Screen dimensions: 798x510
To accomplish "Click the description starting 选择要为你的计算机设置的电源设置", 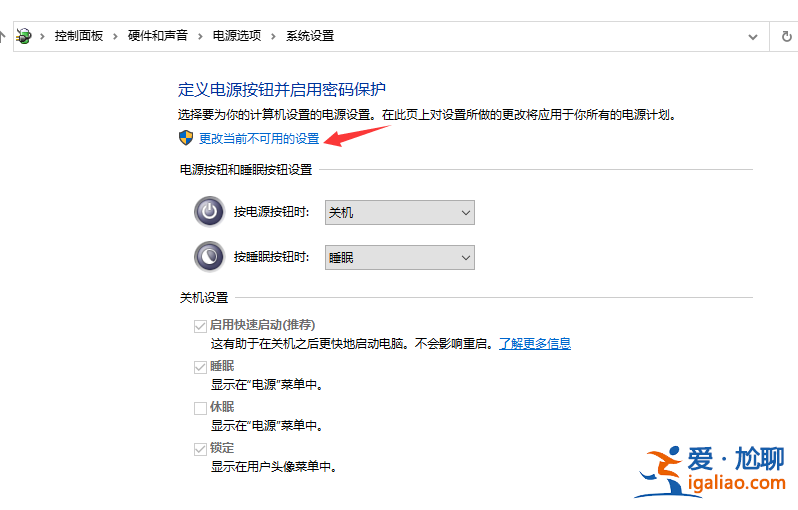I will click(427, 115).
